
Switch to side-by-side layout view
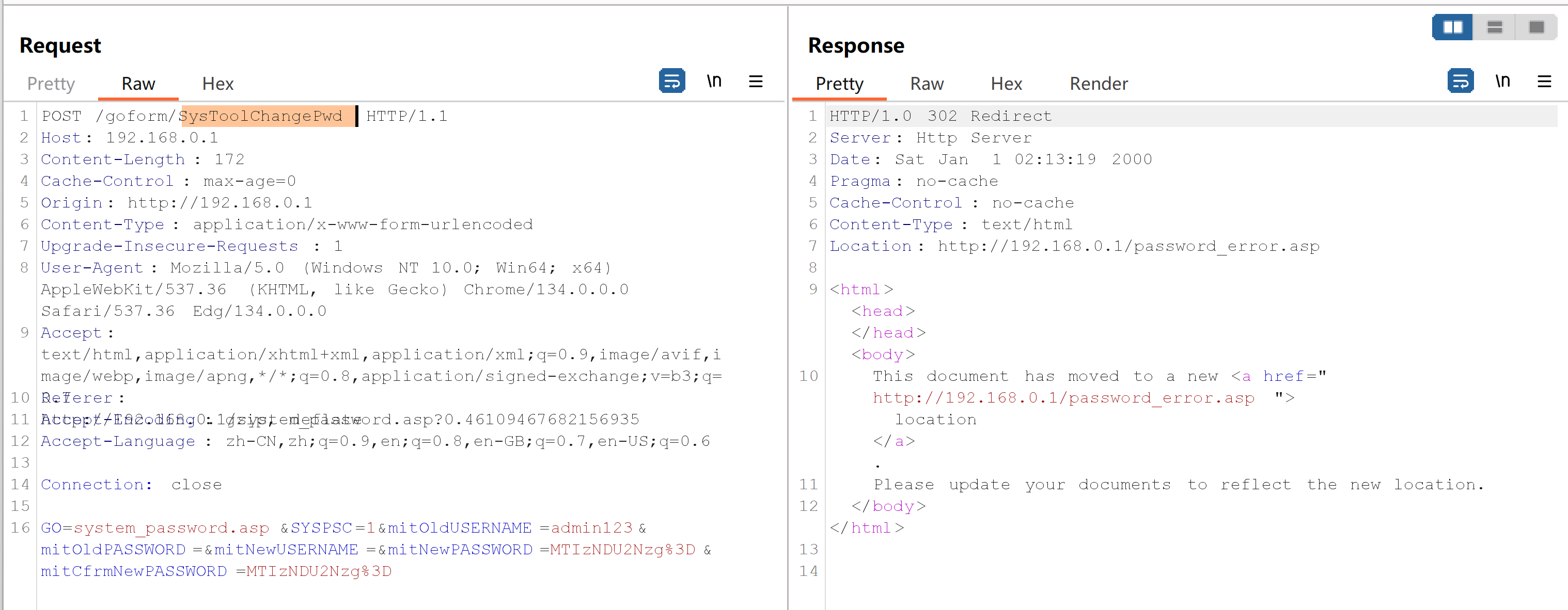pyautogui.click(x=1452, y=27)
